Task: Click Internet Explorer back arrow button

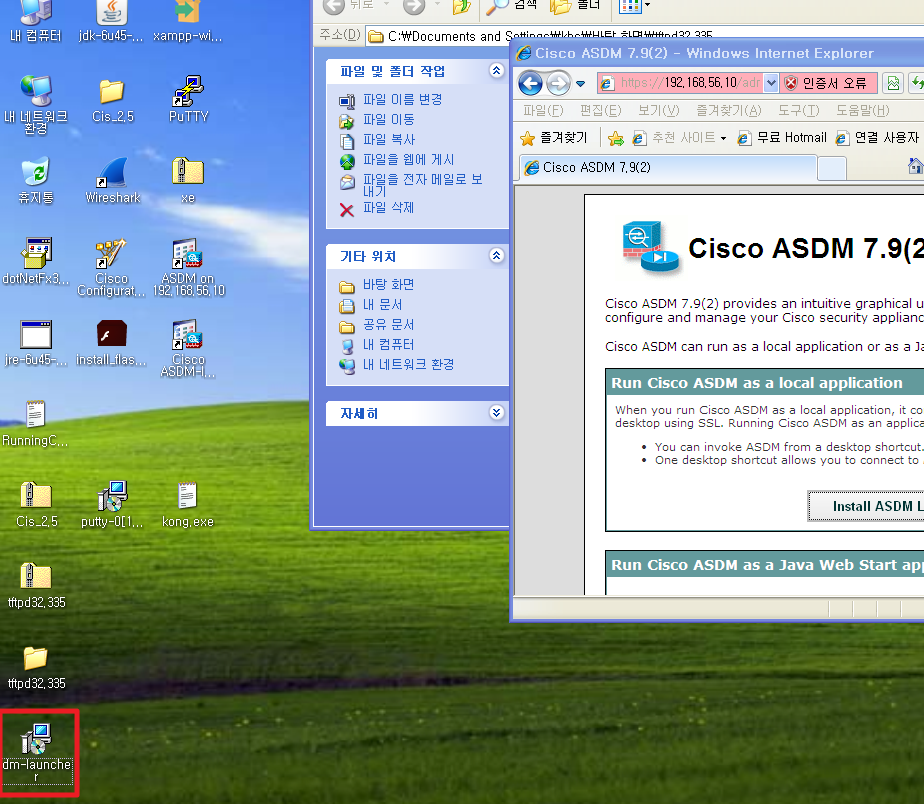Action: coord(530,83)
